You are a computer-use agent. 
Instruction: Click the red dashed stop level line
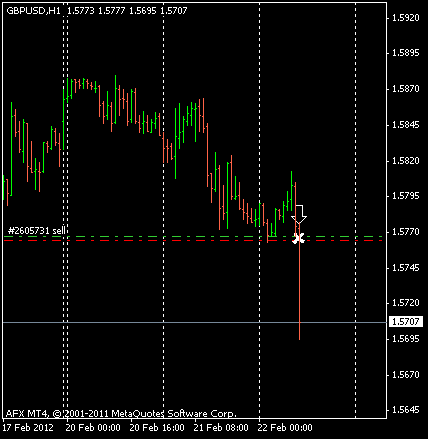[193, 240]
